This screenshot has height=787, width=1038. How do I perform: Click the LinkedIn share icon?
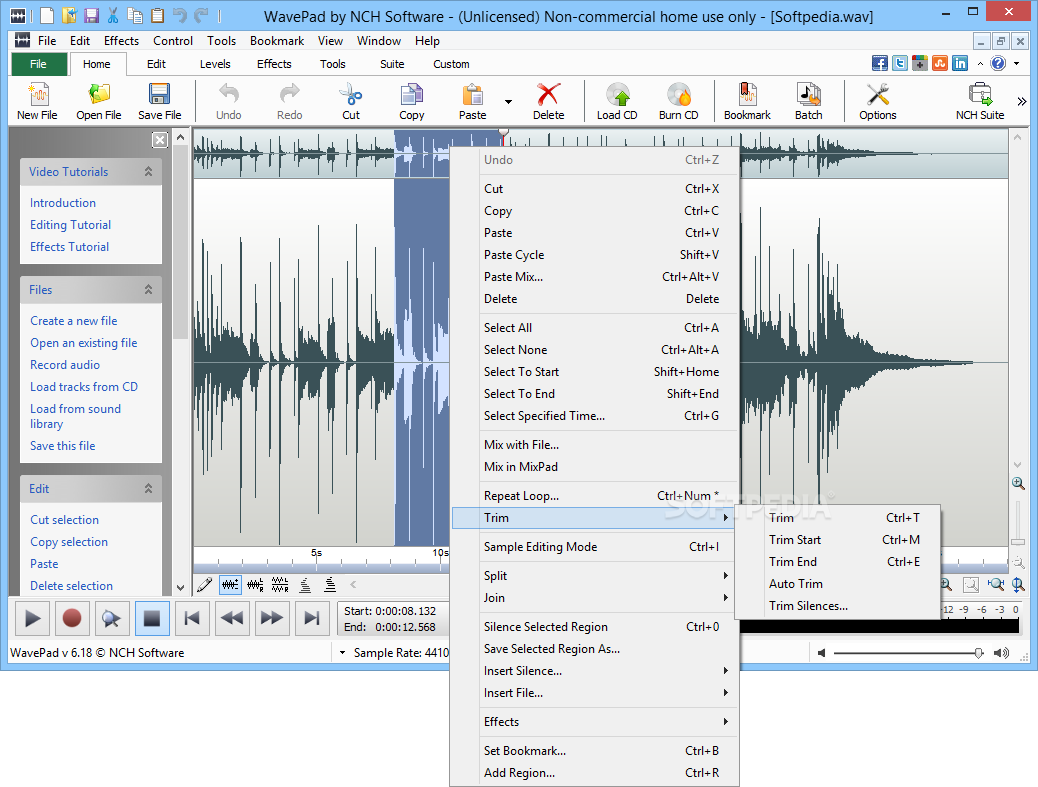tap(960, 64)
